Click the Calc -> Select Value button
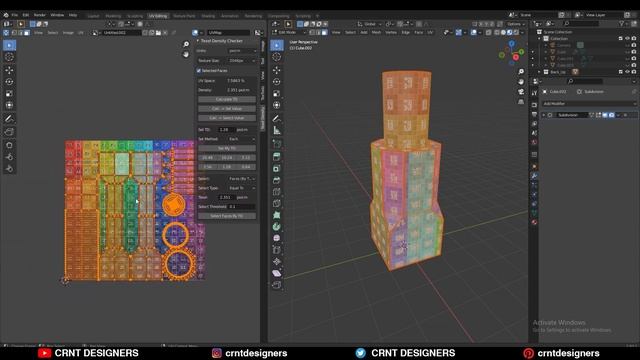The image size is (640, 360). (227, 118)
